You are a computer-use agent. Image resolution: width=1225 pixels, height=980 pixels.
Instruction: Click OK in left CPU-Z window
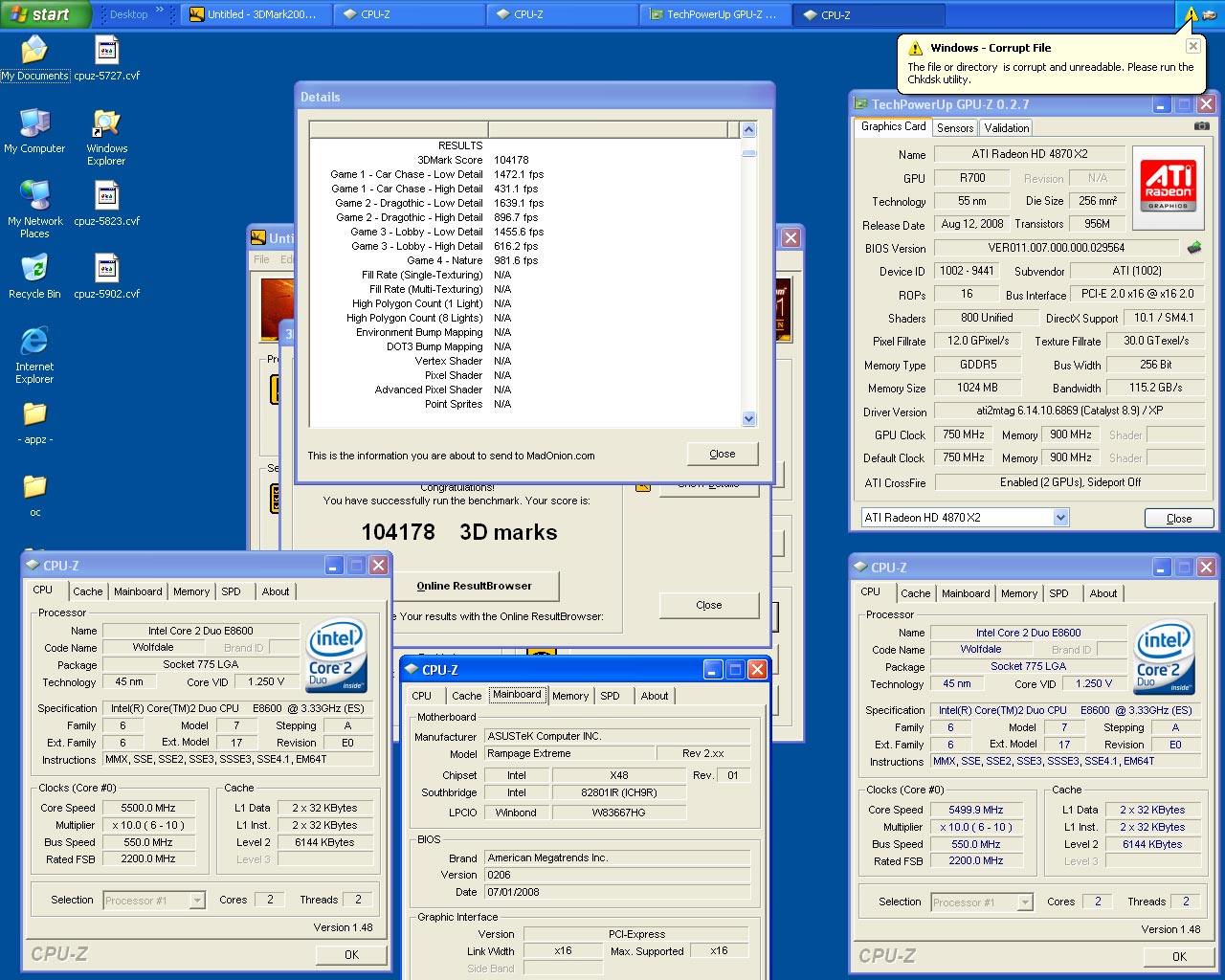point(351,954)
